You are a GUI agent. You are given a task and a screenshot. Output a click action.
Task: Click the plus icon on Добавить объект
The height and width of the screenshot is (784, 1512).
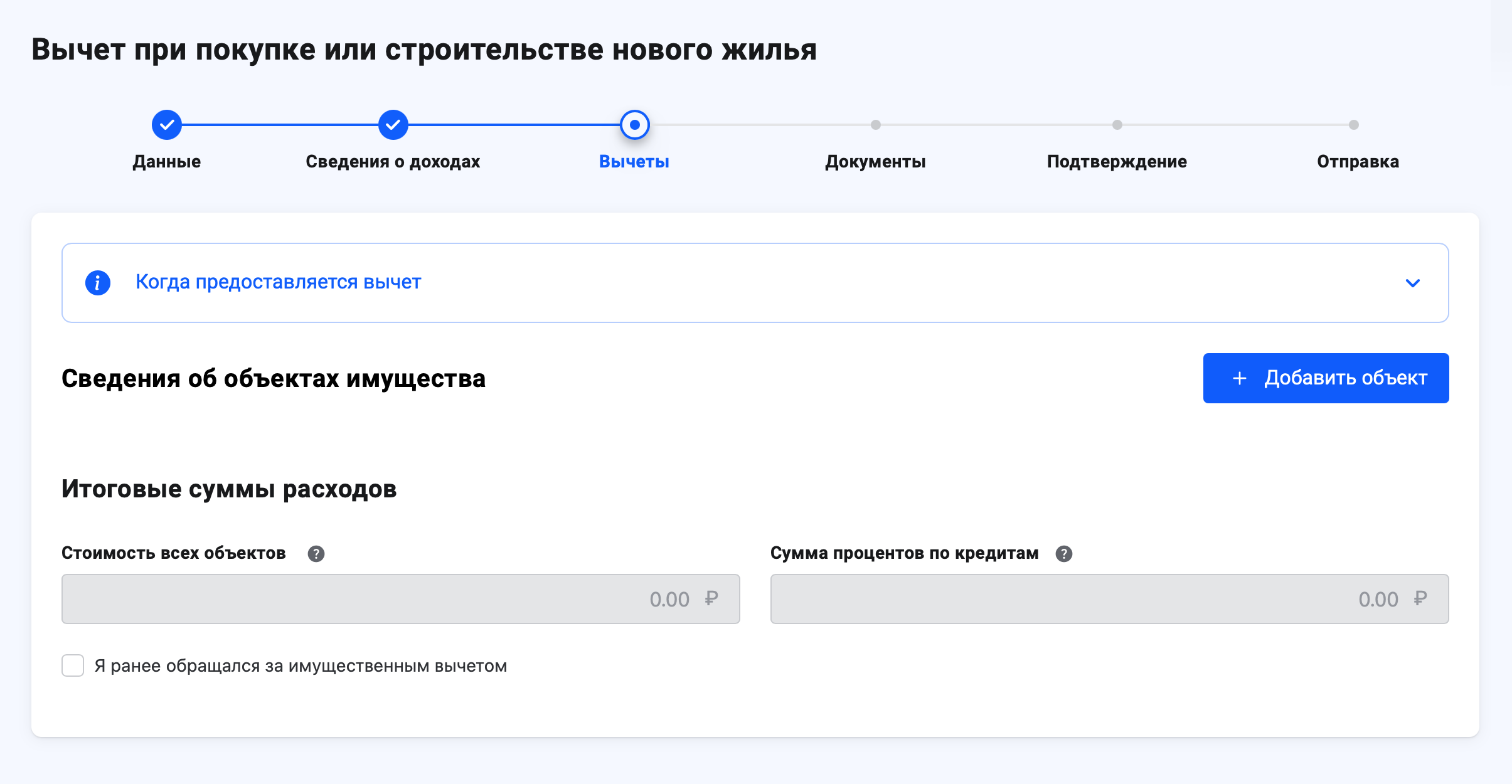(1240, 378)
